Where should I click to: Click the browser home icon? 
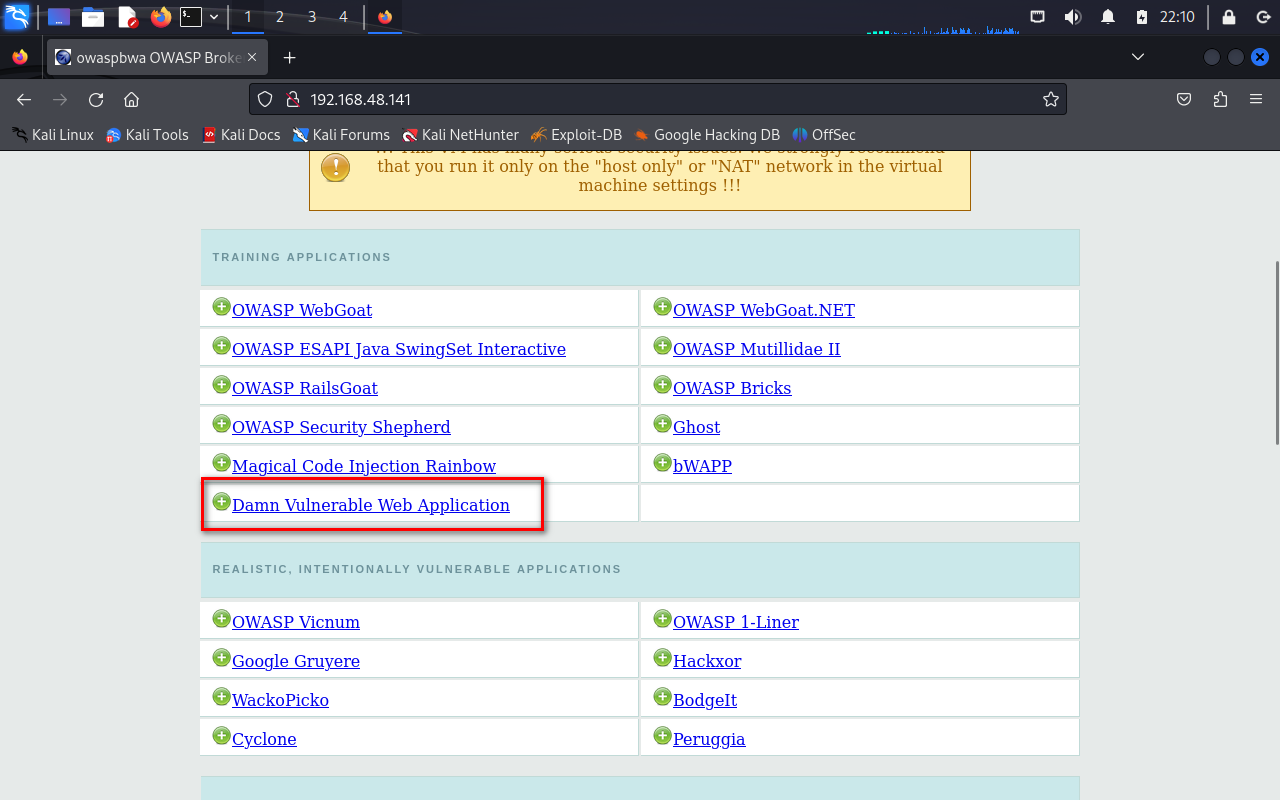[131, 99]
